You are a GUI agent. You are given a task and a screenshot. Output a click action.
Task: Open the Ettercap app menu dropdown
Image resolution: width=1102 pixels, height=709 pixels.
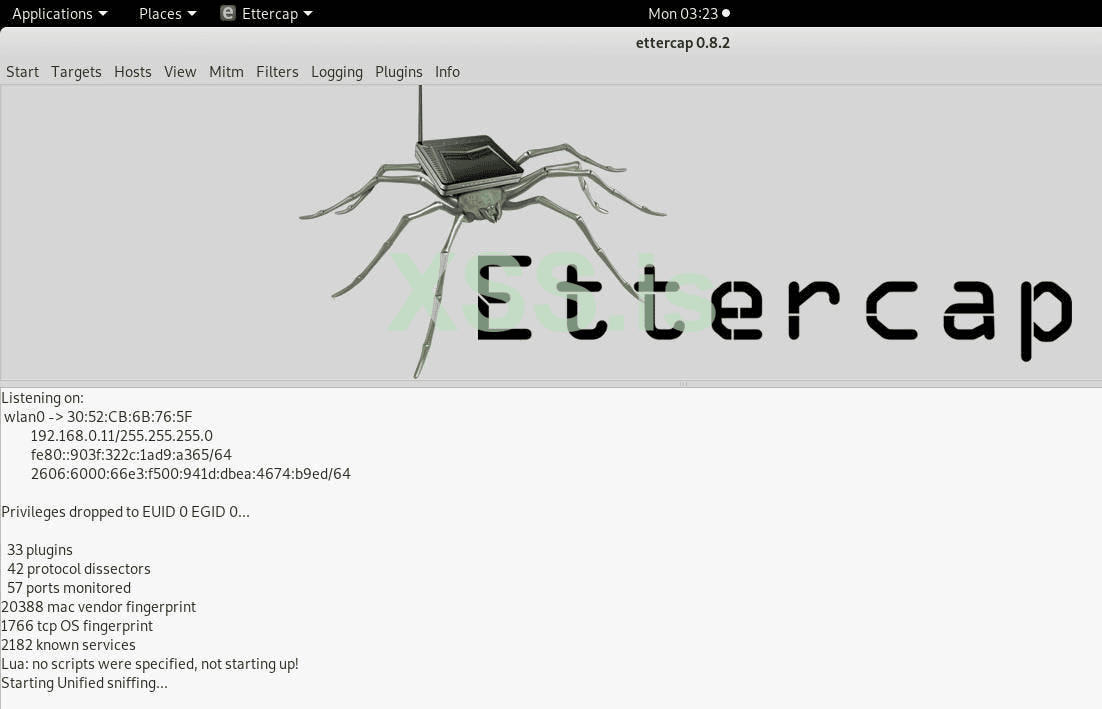click(x=277, y=13)
